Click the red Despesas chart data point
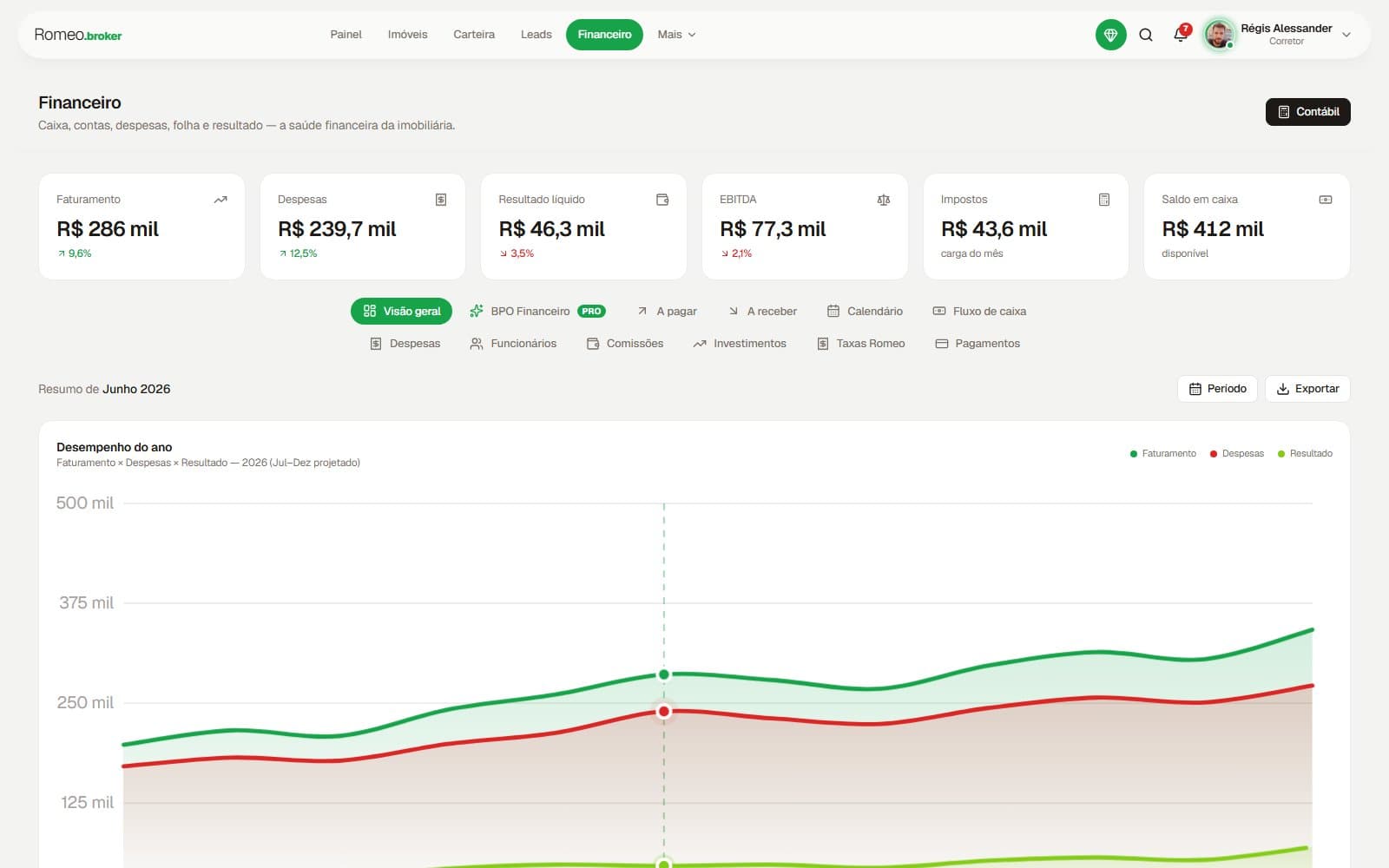Image resolution: width=1389 pixels, height=868 pixels. tap(664, 712)
